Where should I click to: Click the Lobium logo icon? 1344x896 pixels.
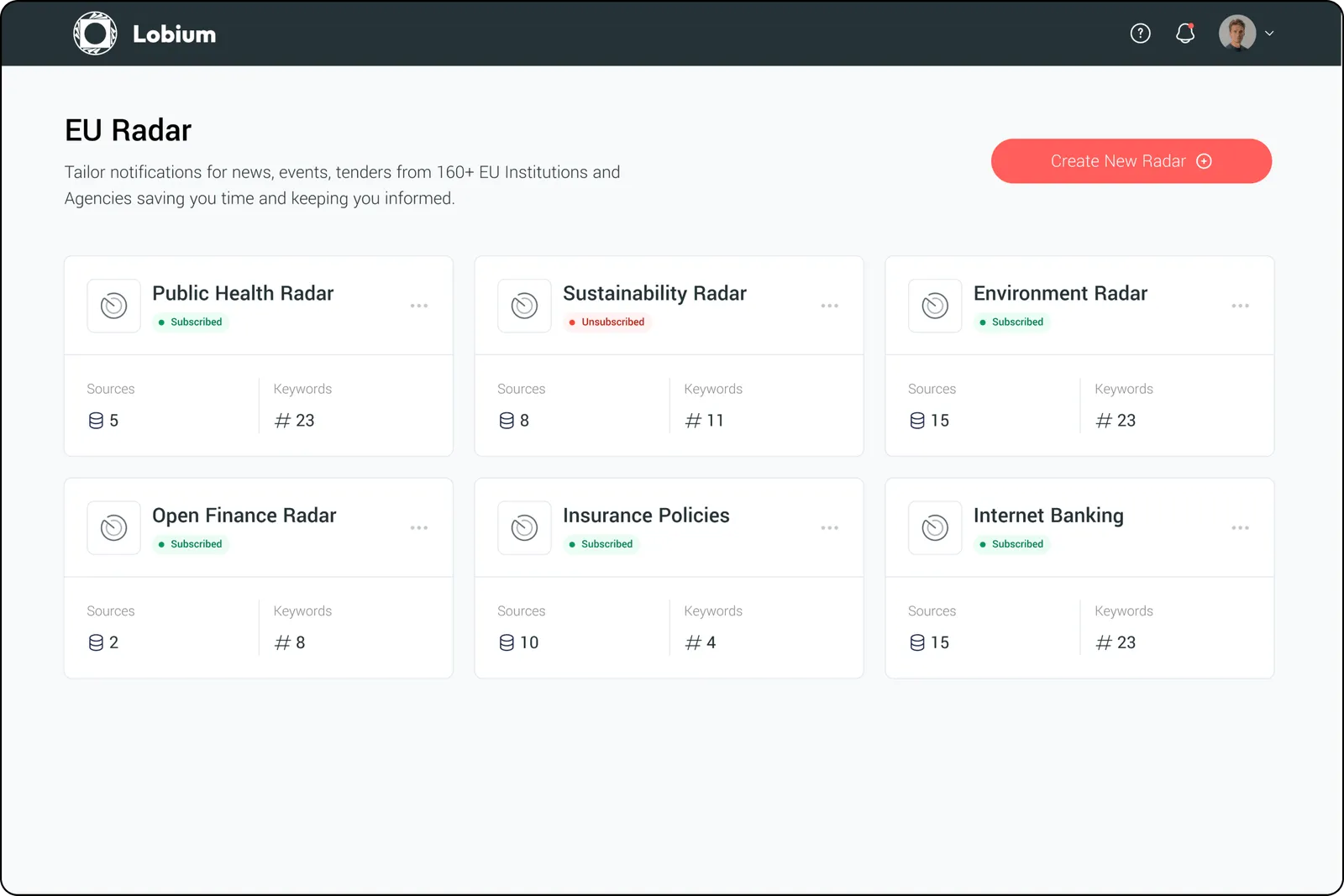95,34
